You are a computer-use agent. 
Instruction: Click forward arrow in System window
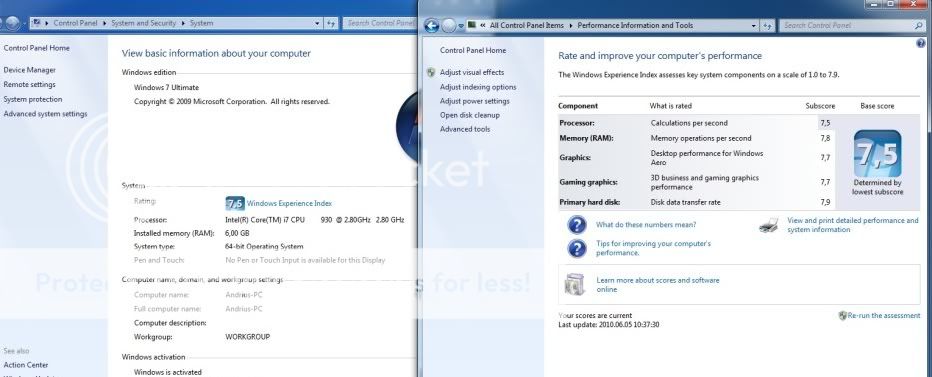coord(12,24)
